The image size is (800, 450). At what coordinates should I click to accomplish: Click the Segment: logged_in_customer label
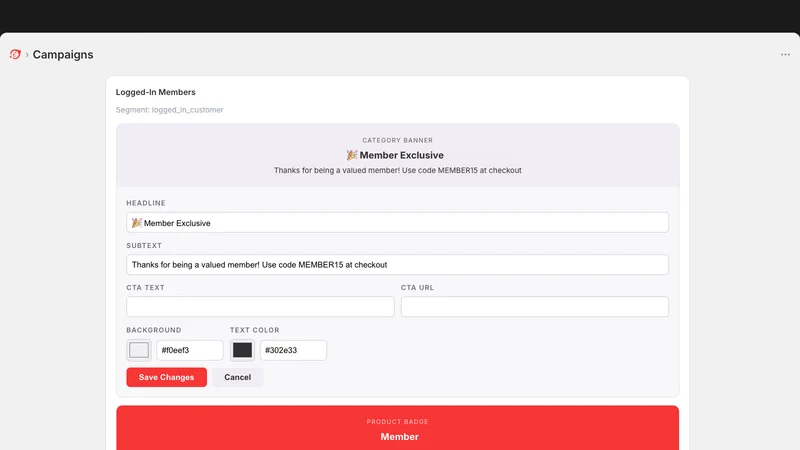[169, 110]
